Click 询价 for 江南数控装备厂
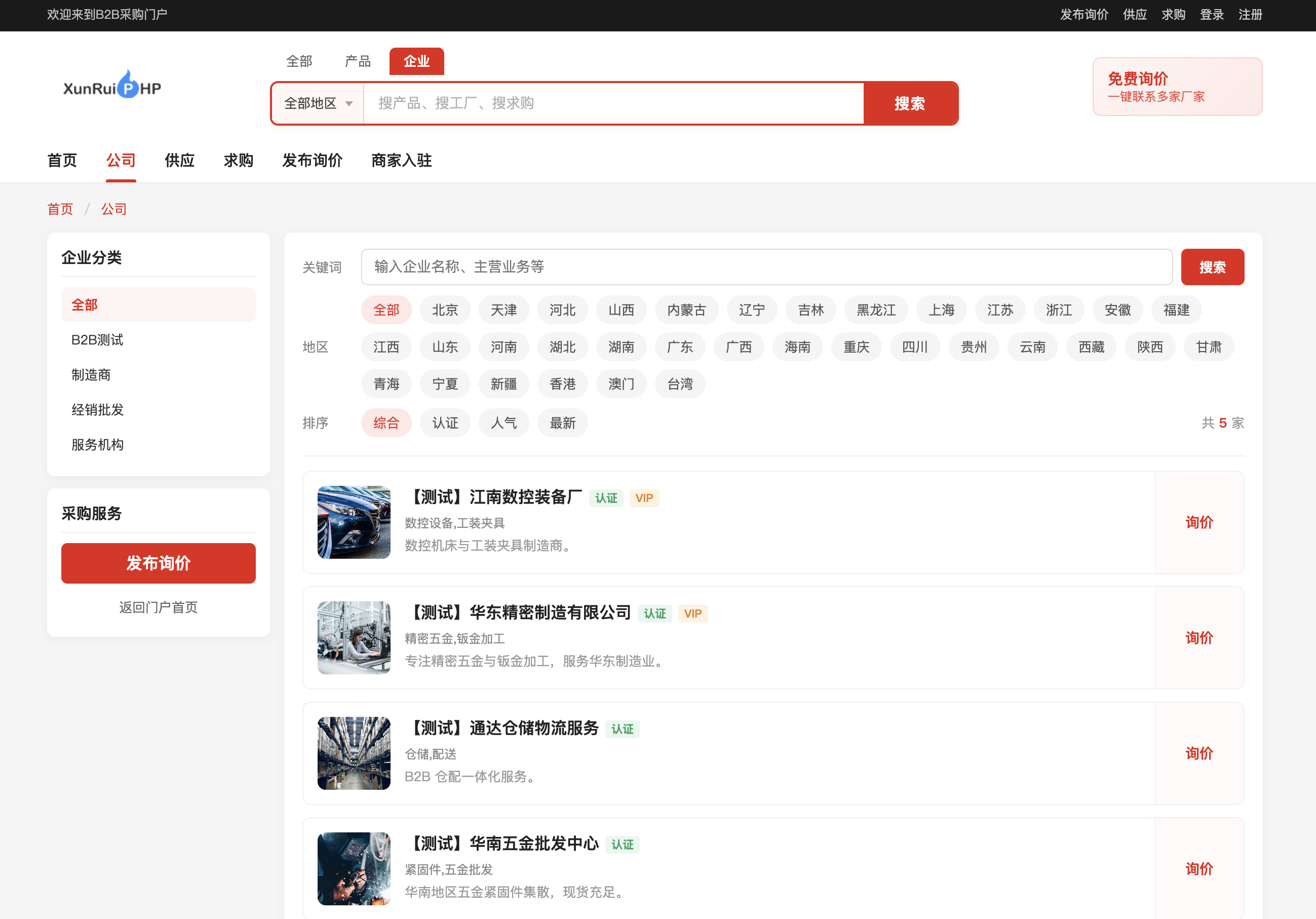The image size is (1316, 919). click(x=1199, y=522)
